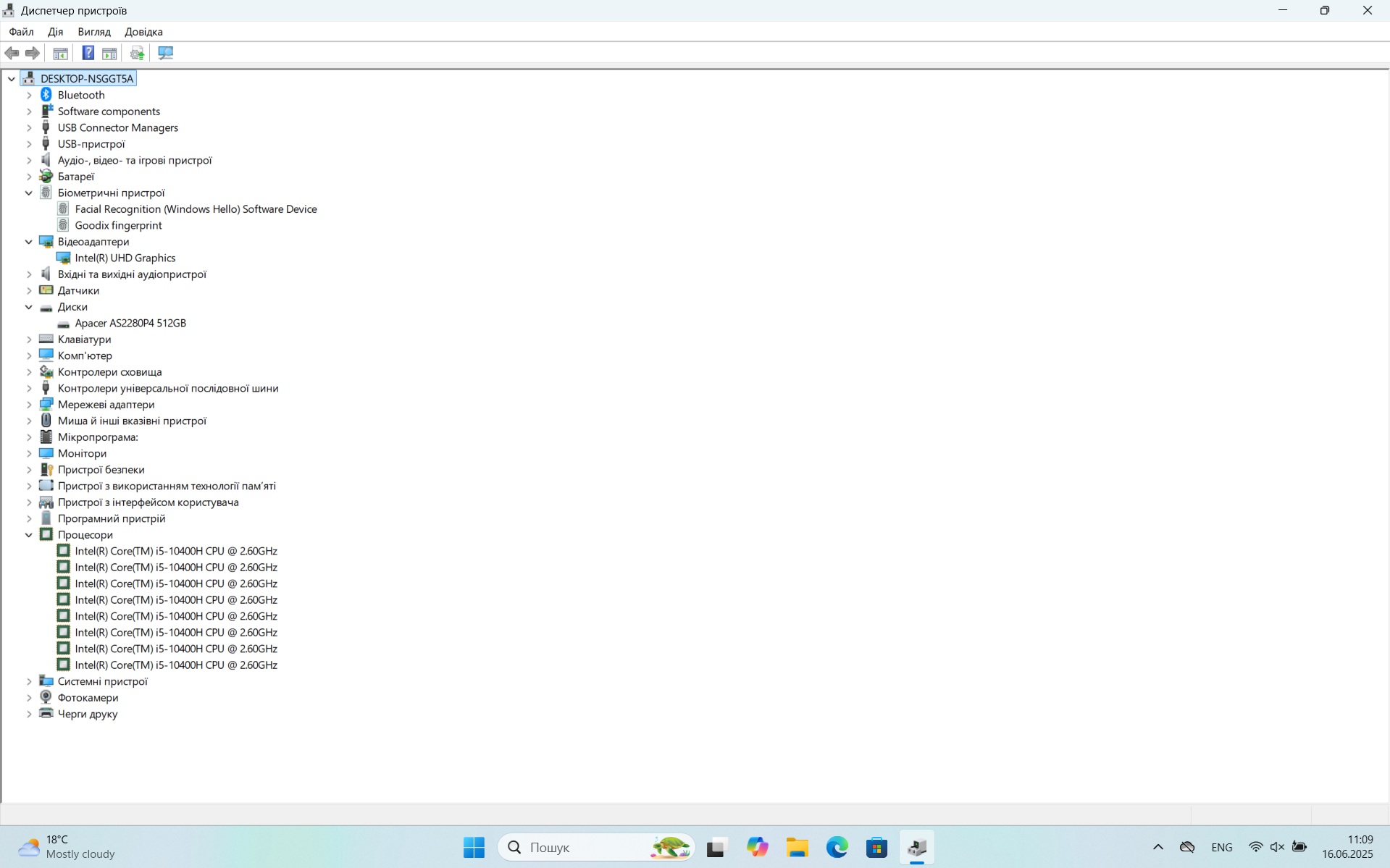
Task: Click the Properties pane toolbar icon
Action: [109, 53]
